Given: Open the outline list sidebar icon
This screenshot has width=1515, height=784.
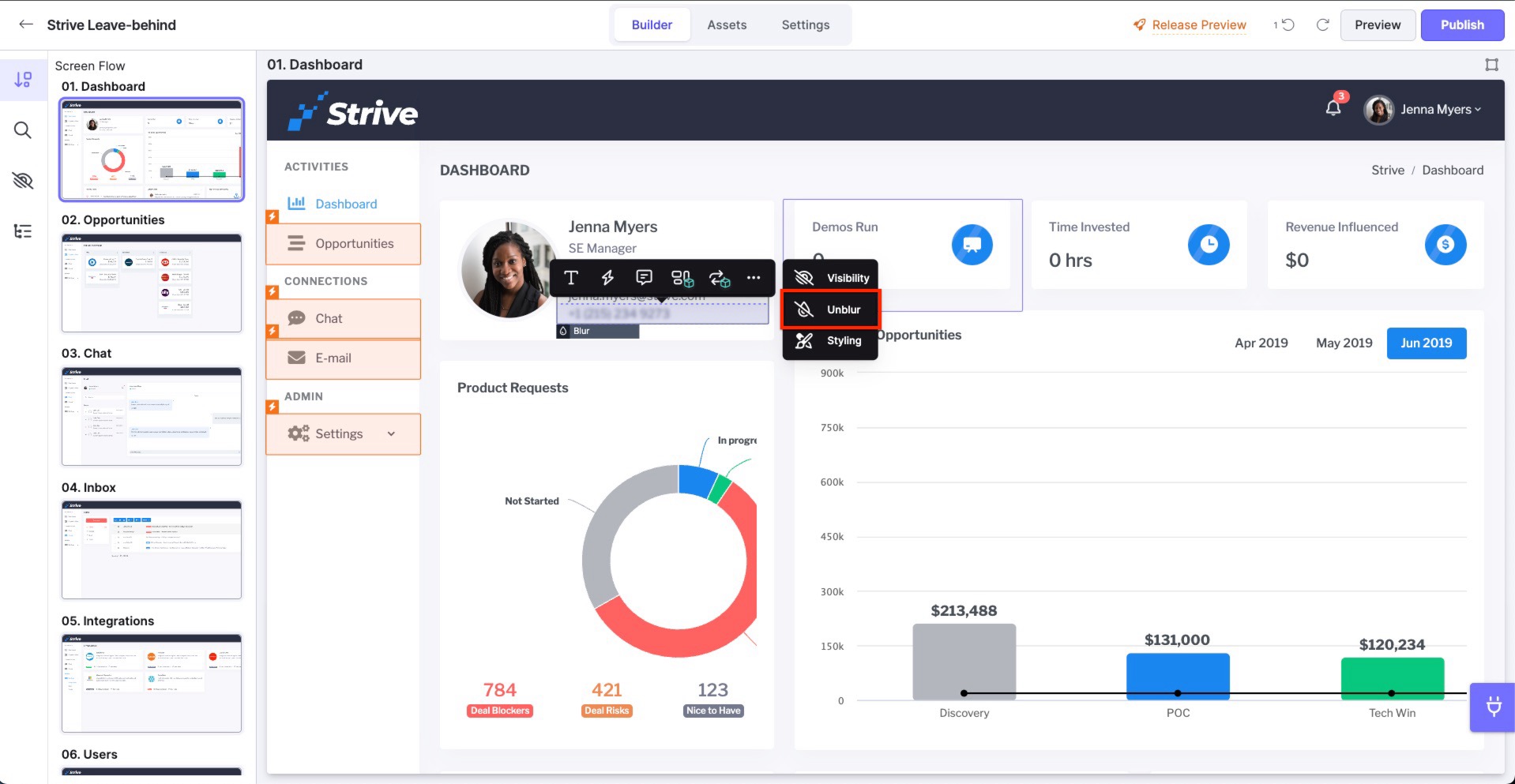Looking at the screenshot, I should click(x=23, y=231).
